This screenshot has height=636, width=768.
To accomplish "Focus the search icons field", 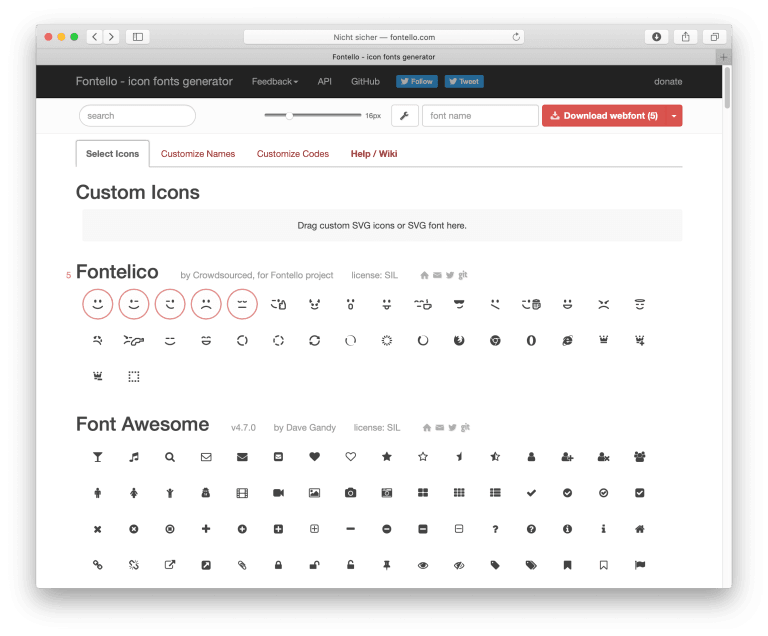I will tap(137, 116).
